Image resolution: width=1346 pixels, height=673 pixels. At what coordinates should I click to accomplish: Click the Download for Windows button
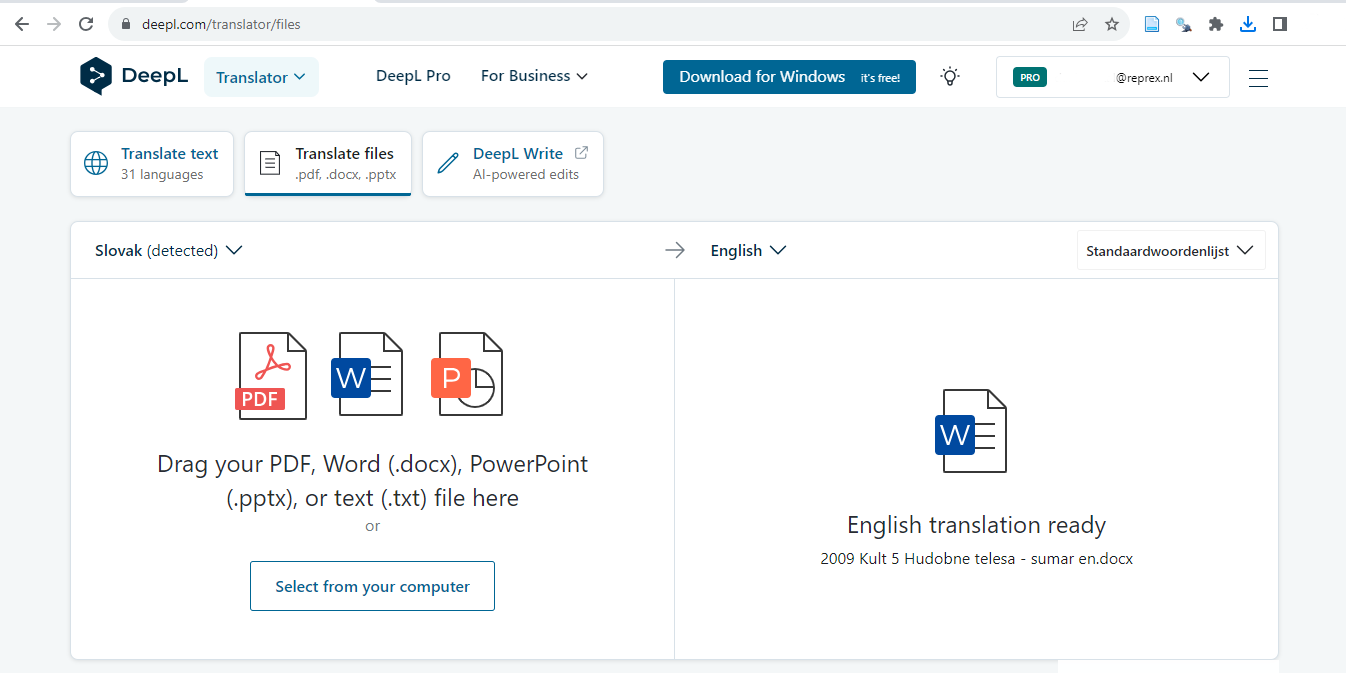[788, 77]
